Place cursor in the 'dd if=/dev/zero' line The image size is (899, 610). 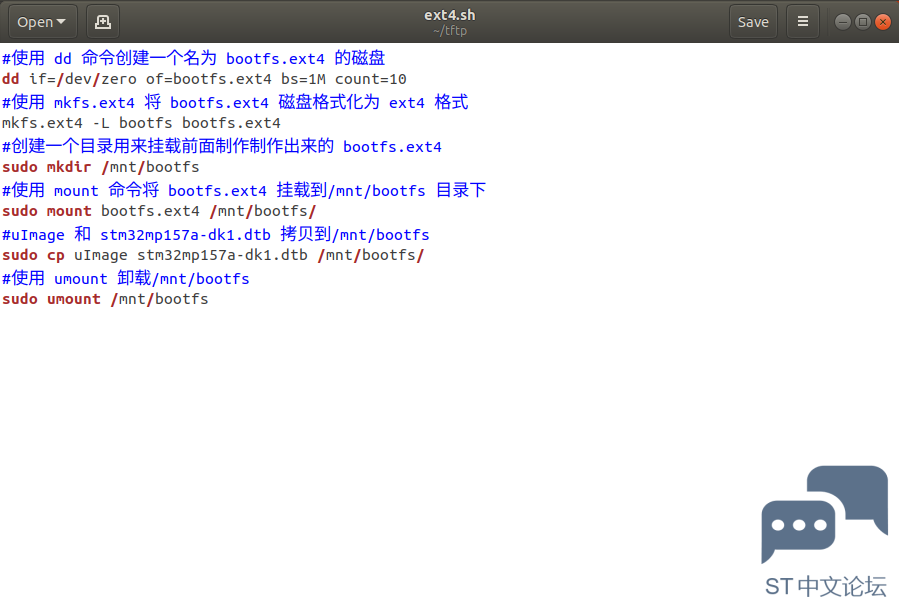pyautogui.click(x=204, y=79)
